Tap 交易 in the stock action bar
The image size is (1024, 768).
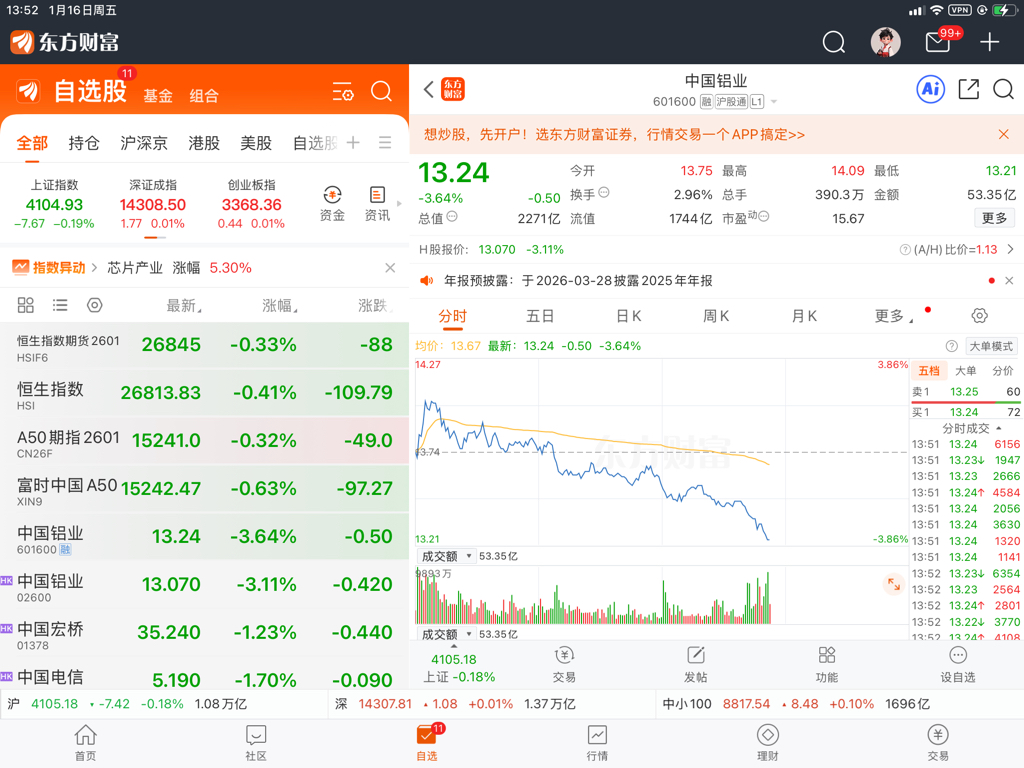[564, 665]
